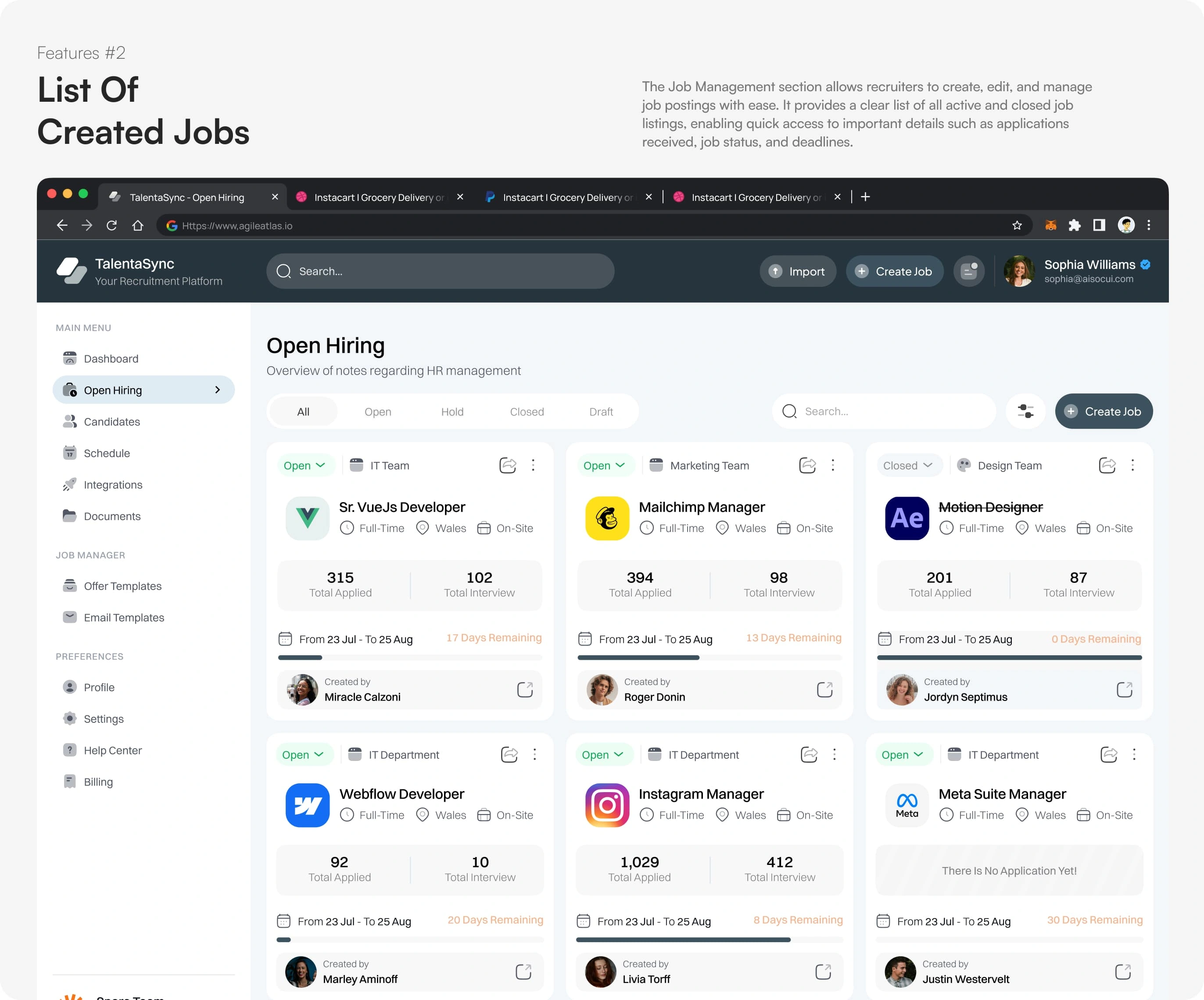Click the browser reload button
Image resolution: width=1204 pixels, height=1000 pixels.
[x=112, y=225]
